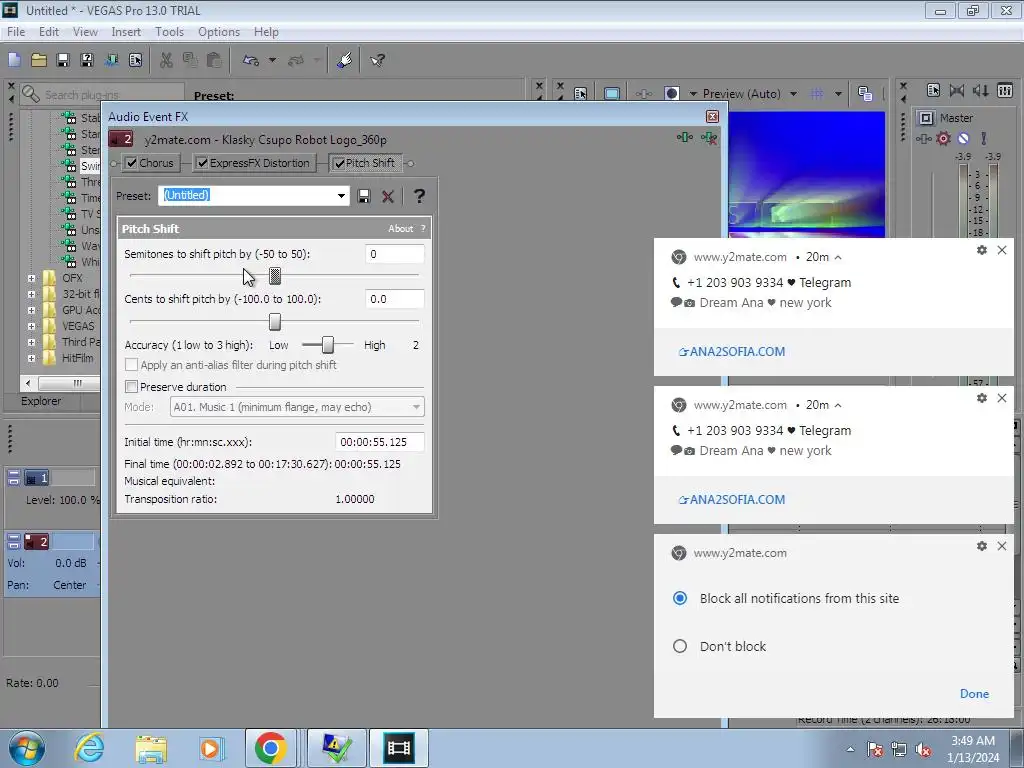Viewport: 1024px width, 768px height.
Task: Expand the VEGAS folder in plug-in tree
Action: click(x=31, y=326)
